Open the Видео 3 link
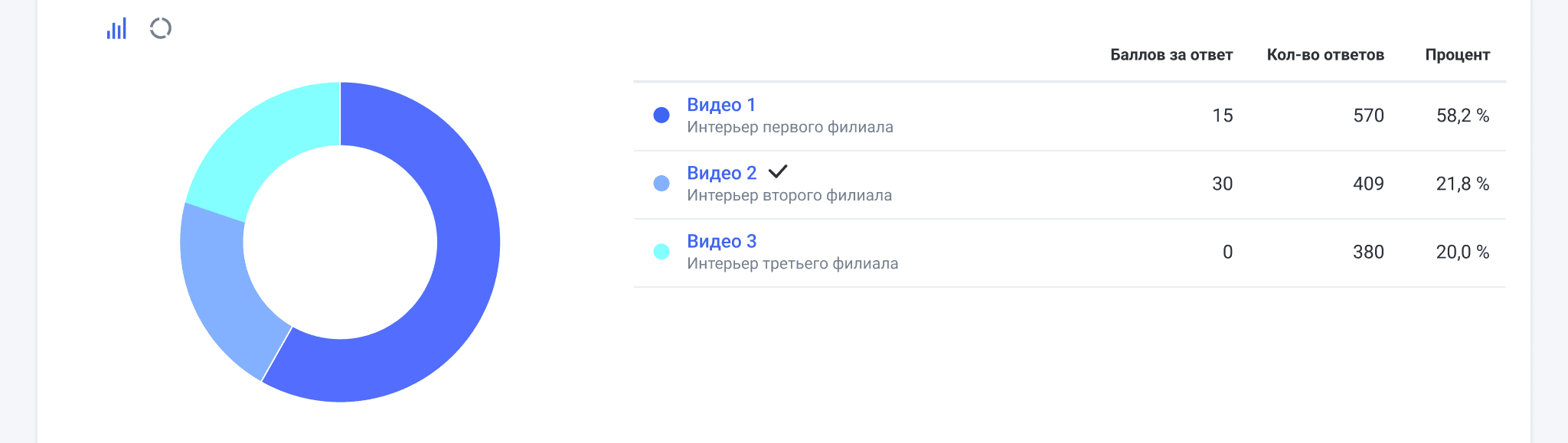This screenshot has height=443, width=1568. coord(721,241)
